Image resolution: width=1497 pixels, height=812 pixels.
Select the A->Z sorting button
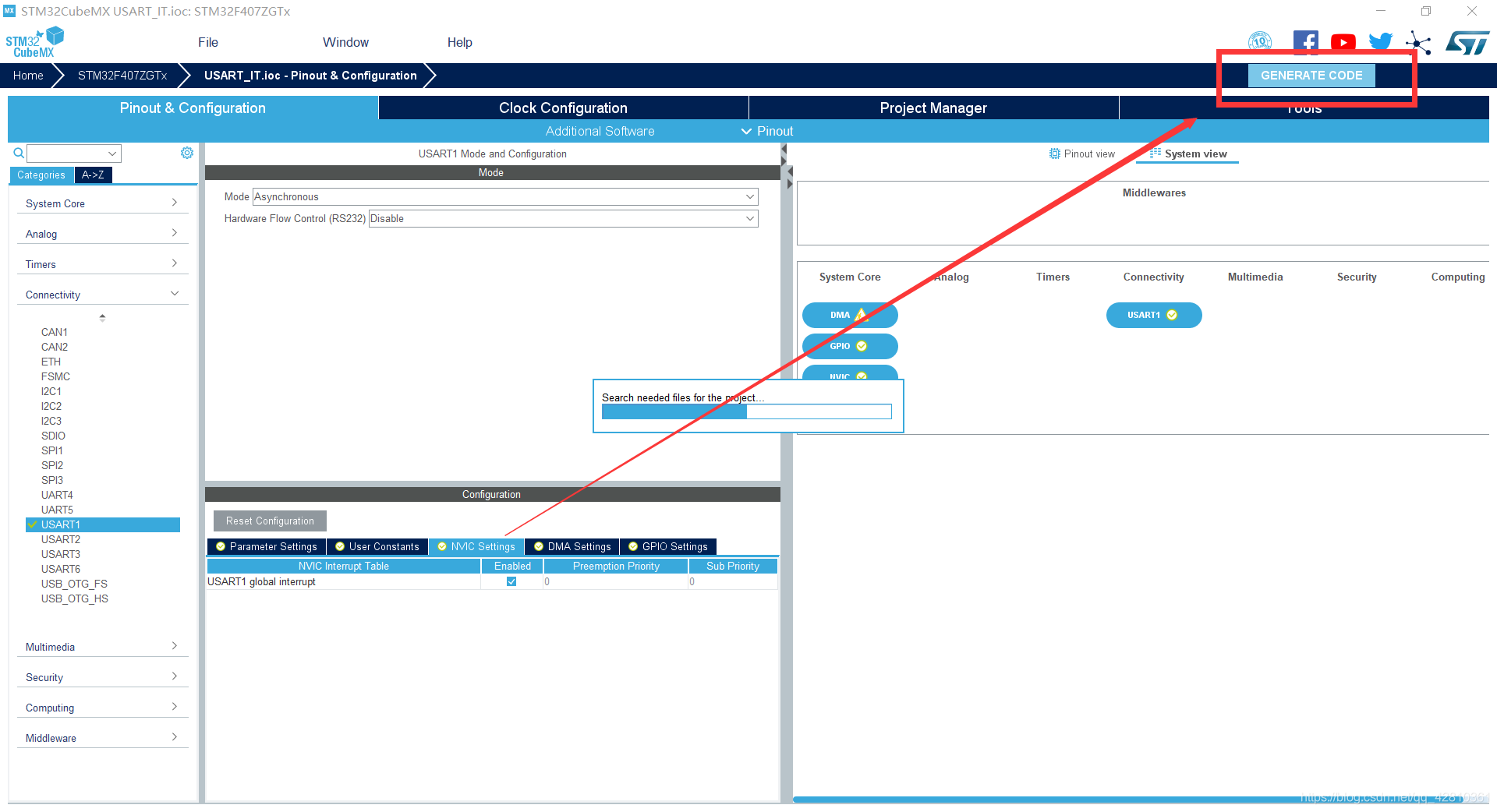93,175
